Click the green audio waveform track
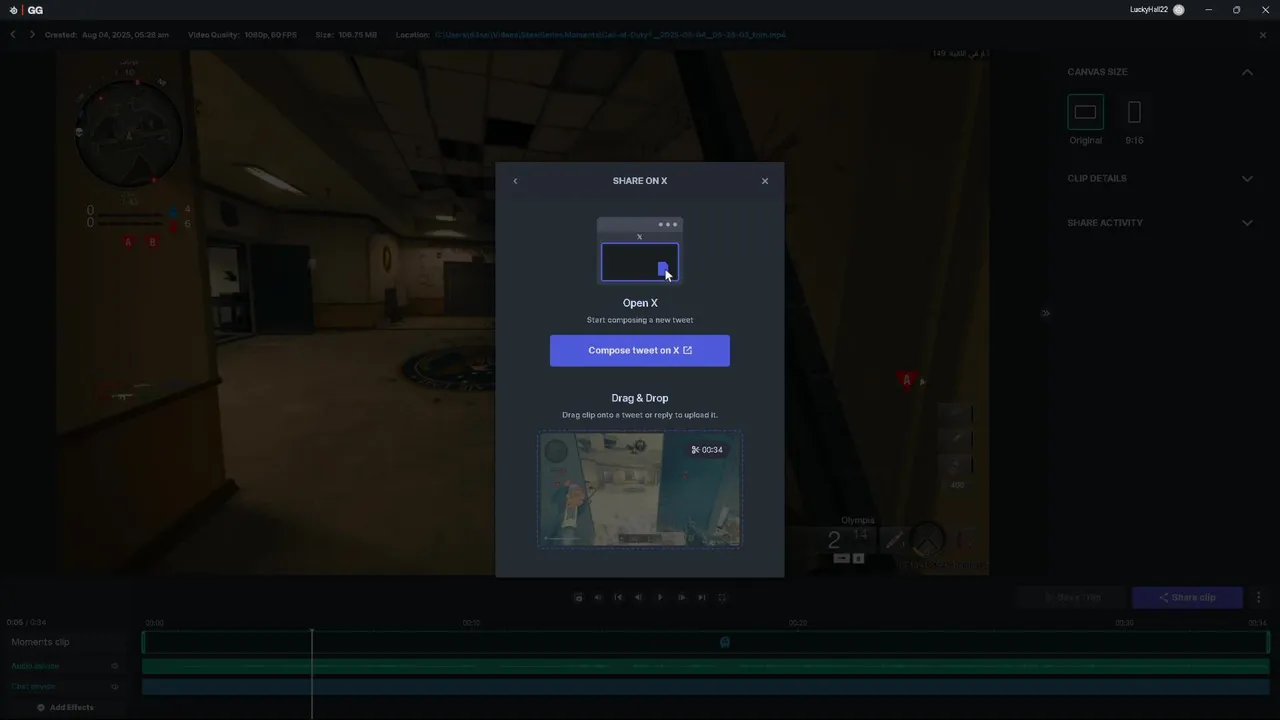This screenshot has width=1280, height=720. (x=706, y=666)
